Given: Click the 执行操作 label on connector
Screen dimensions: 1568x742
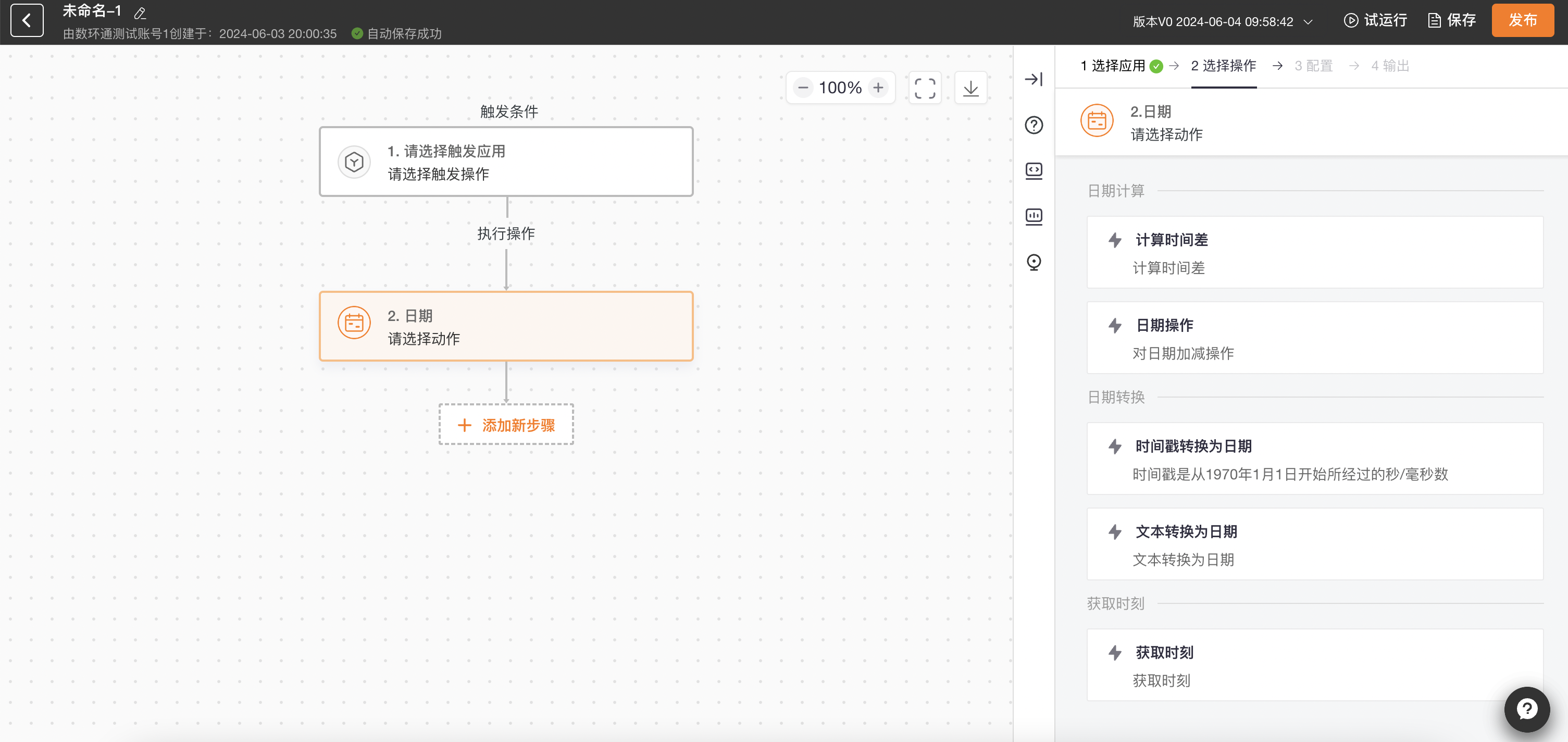Looking at the screenshot, I should coord(506,234).
